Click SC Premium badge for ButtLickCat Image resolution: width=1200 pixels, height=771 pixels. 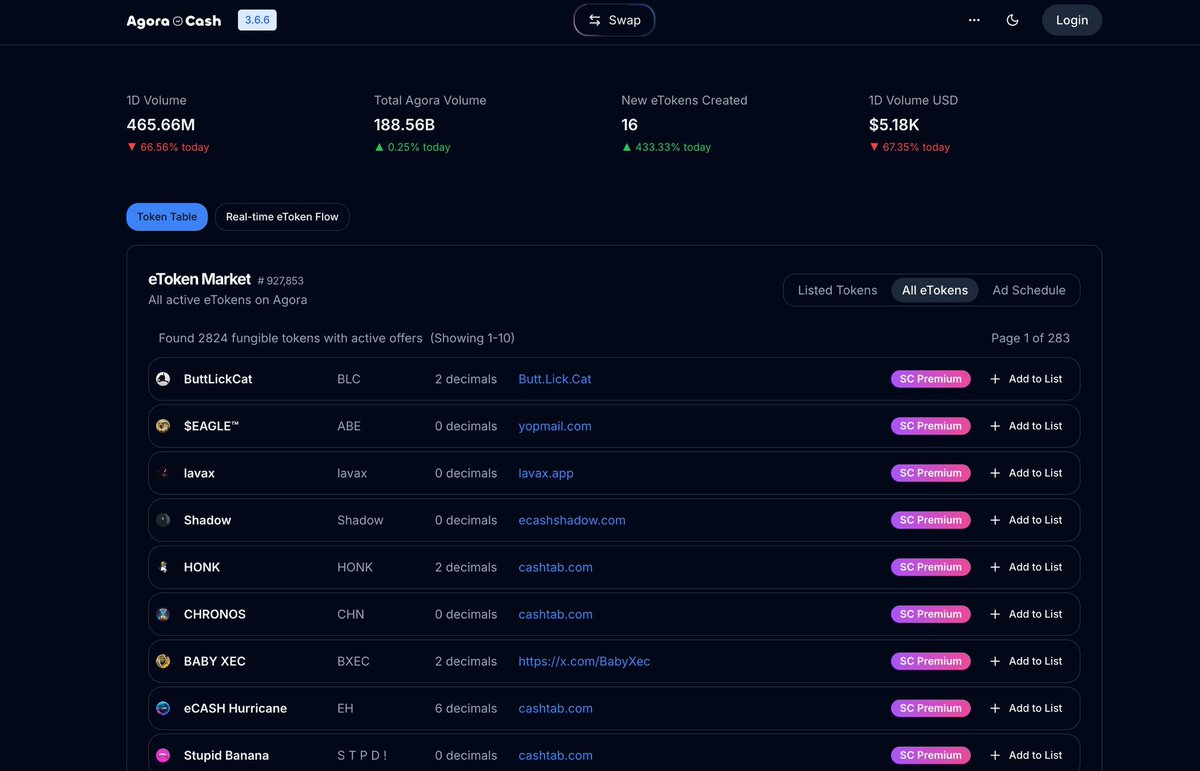point(930,379)
